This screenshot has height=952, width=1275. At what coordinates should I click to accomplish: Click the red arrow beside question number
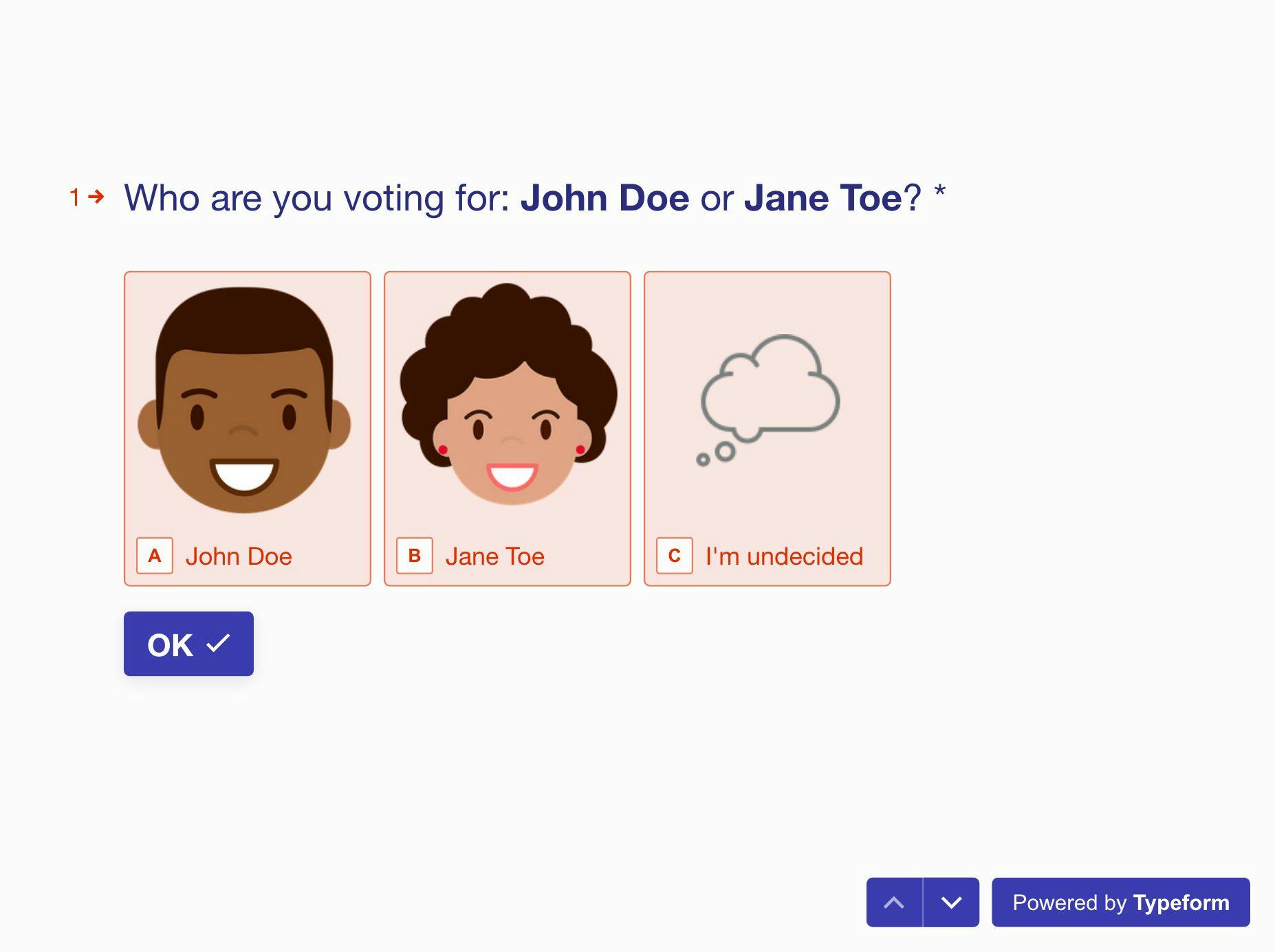pyautogui.click(x=97, y=197)
